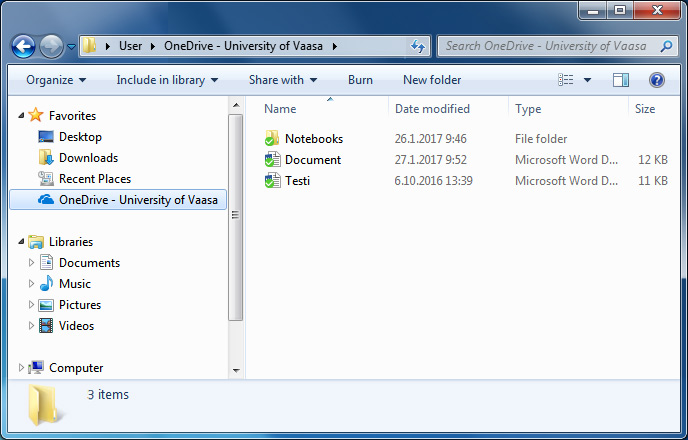
Task: Collapse the Favorites section
Action: coord(21,115)
